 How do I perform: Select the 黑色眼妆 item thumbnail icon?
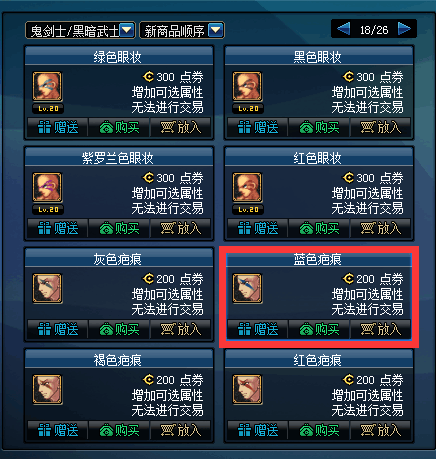tap(247, 86)
